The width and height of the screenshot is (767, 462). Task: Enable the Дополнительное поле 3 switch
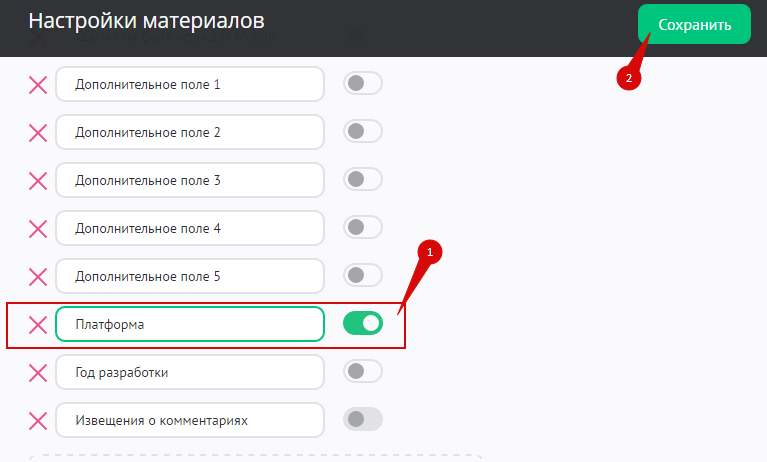[362, 181]
